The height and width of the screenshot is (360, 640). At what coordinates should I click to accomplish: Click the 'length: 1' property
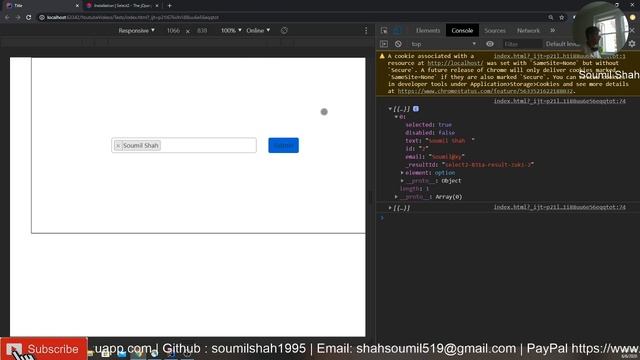tap(414, 189)
